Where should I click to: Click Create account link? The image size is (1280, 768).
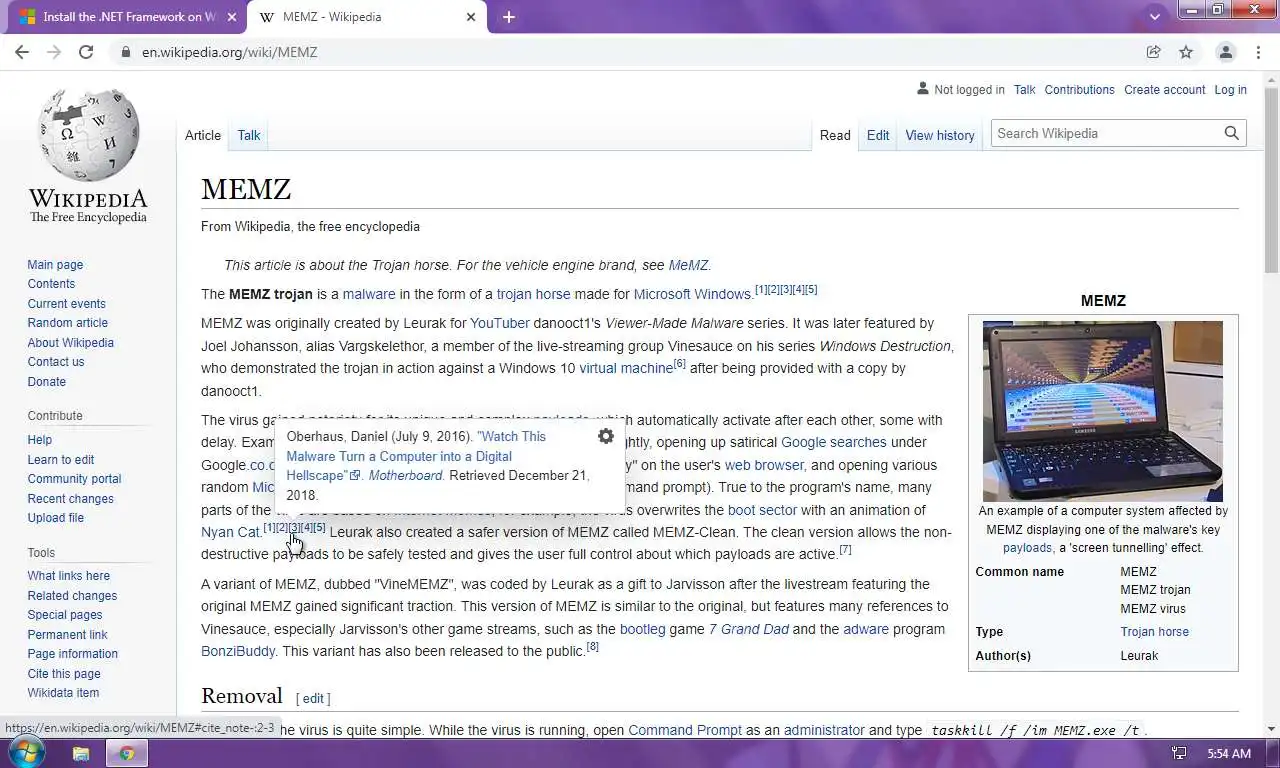point(1165,89)
